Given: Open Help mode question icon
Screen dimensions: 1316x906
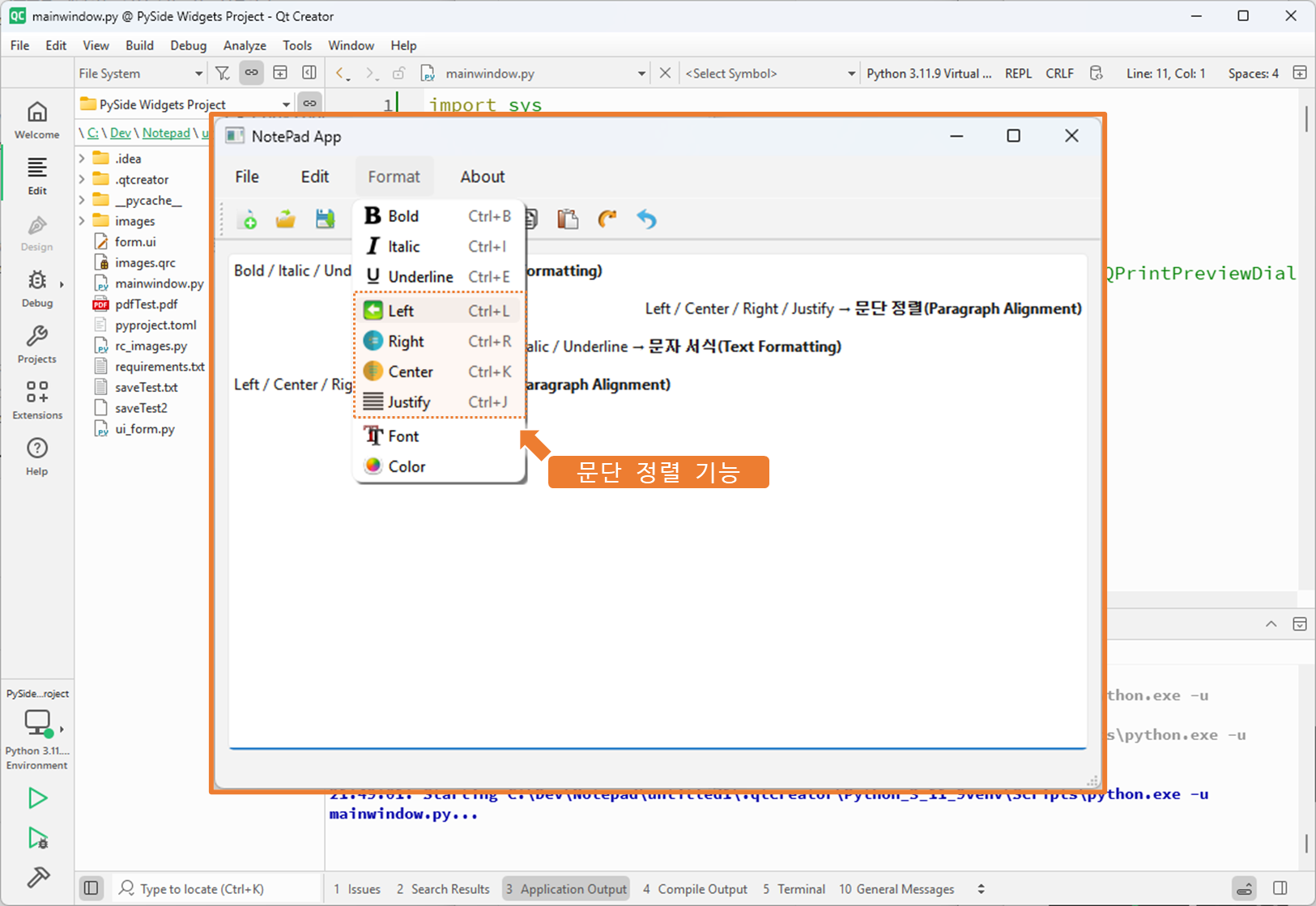Looking at the screenshot, I should click(37, 457).
